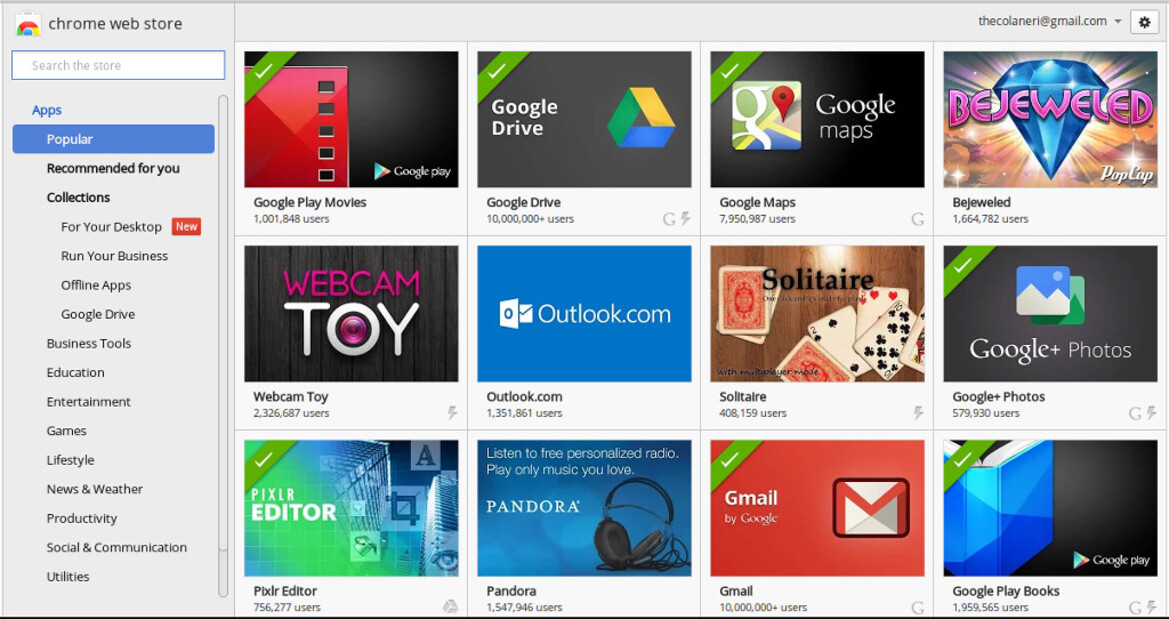Click the Google Drive title under its thumbnail

tap(523, 202)
